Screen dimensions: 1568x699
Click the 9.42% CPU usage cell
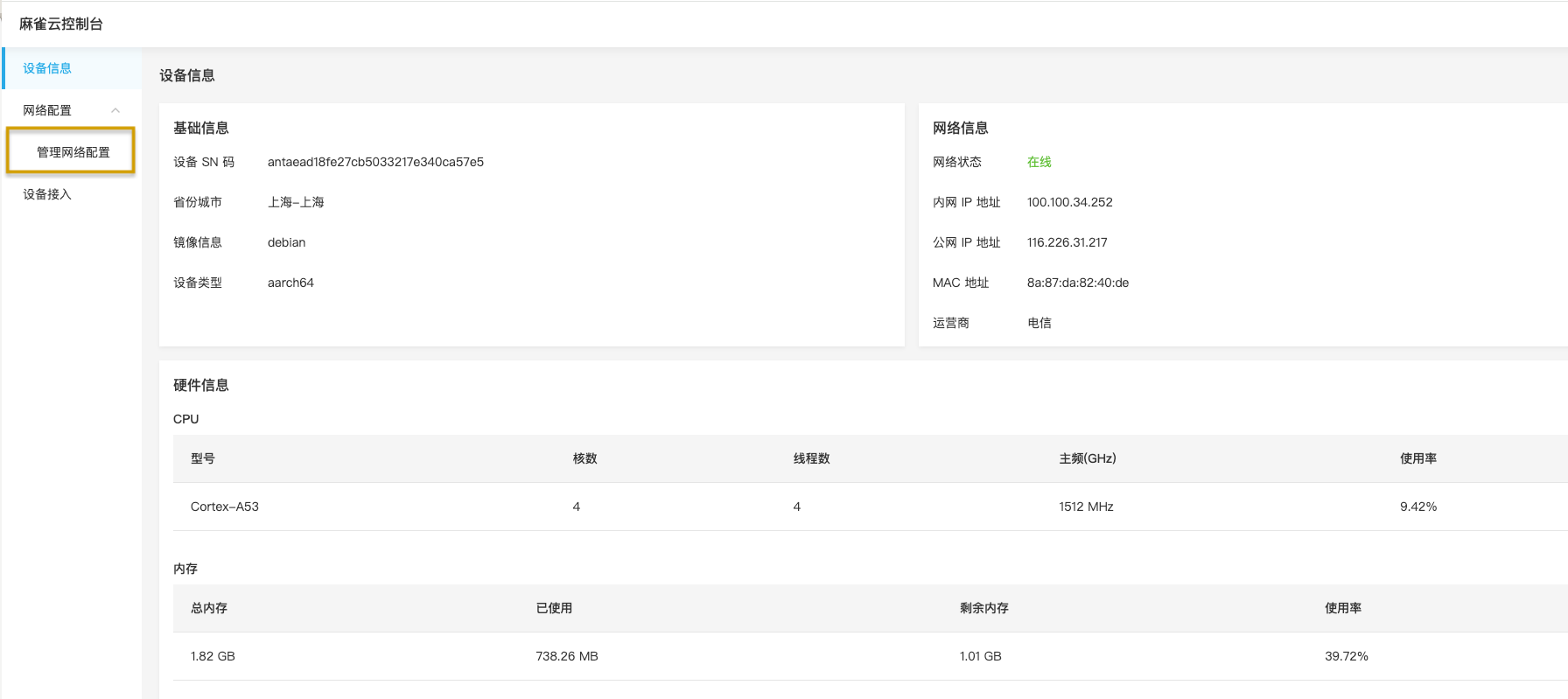coord(1418,507)
